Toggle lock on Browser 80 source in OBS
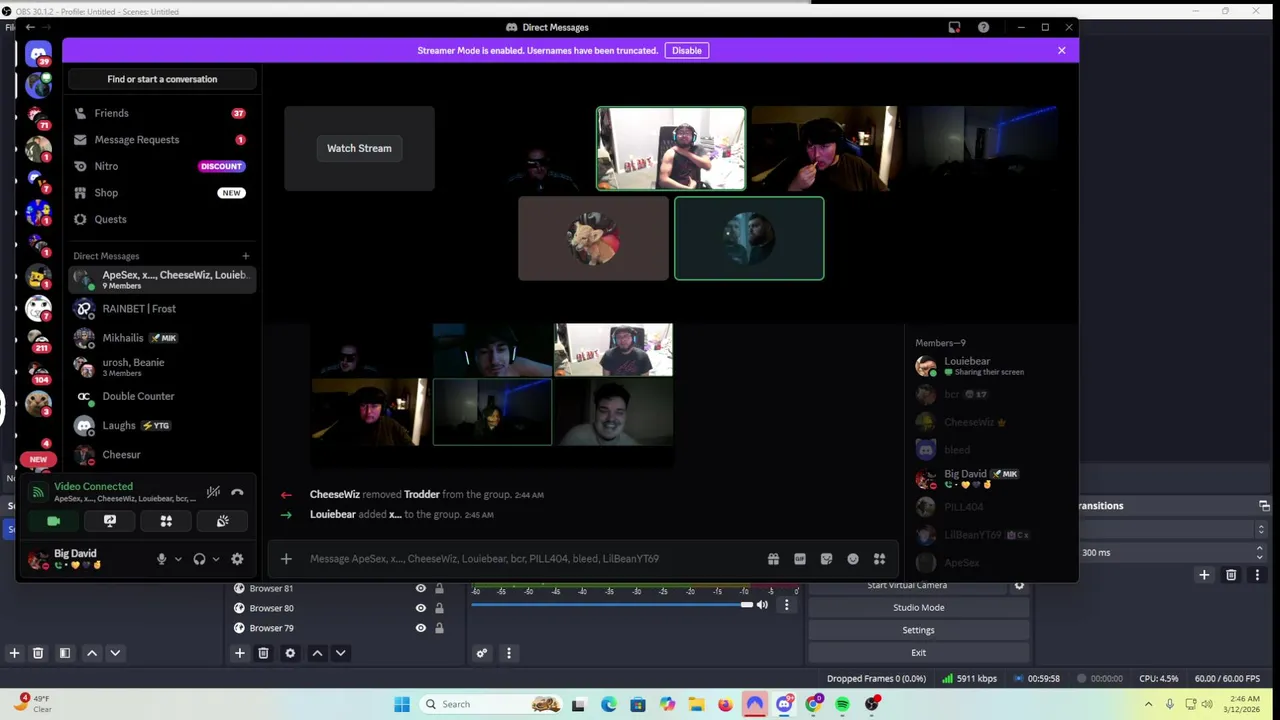The image size is (1280, 720). coord(439,608)
